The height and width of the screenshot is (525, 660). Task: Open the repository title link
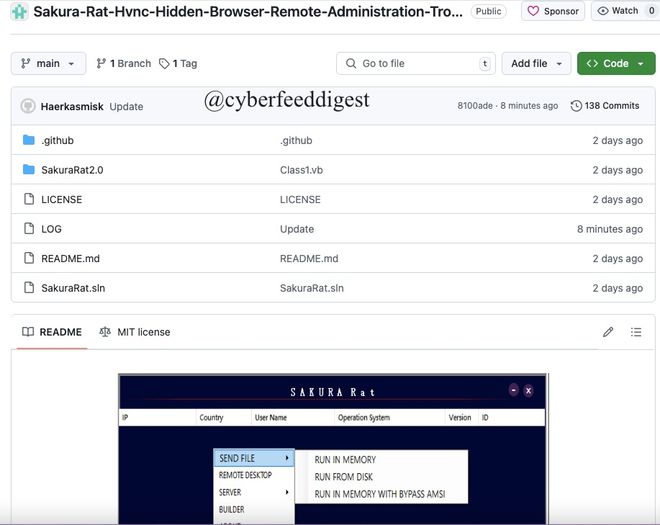tap(248, 12)
